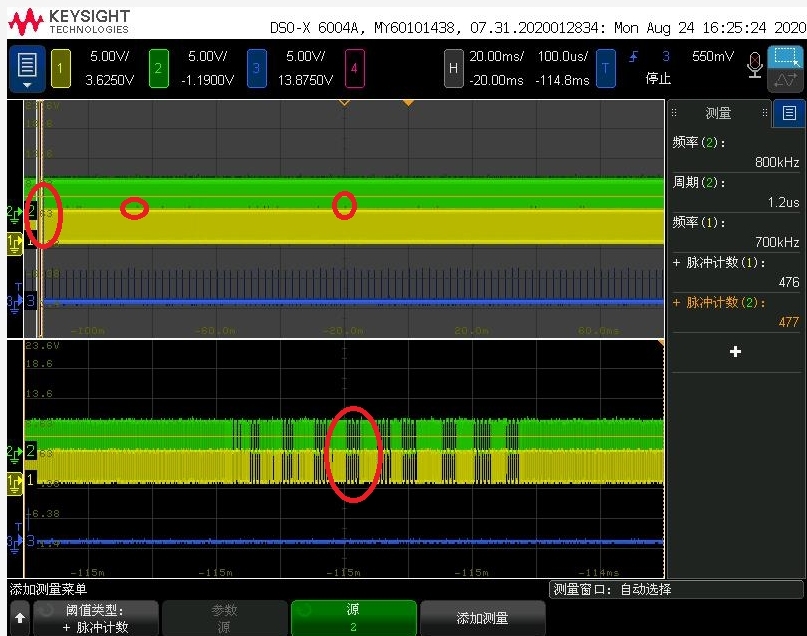The height and width of the screenshot is (636, 807).
Task: Click the 添加测量 button
Action: point(483,618)
